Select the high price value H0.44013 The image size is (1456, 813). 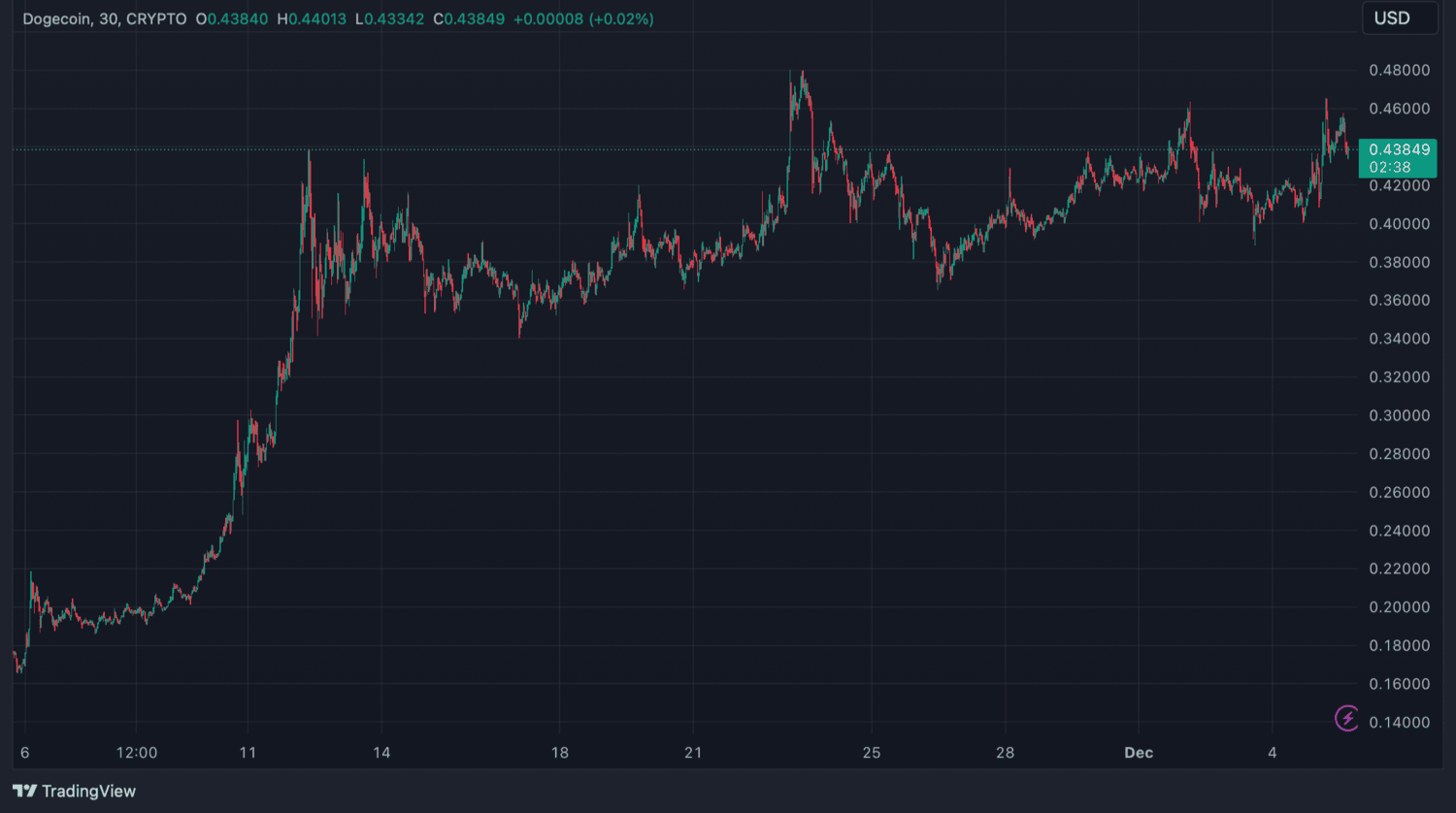[312, 19]
